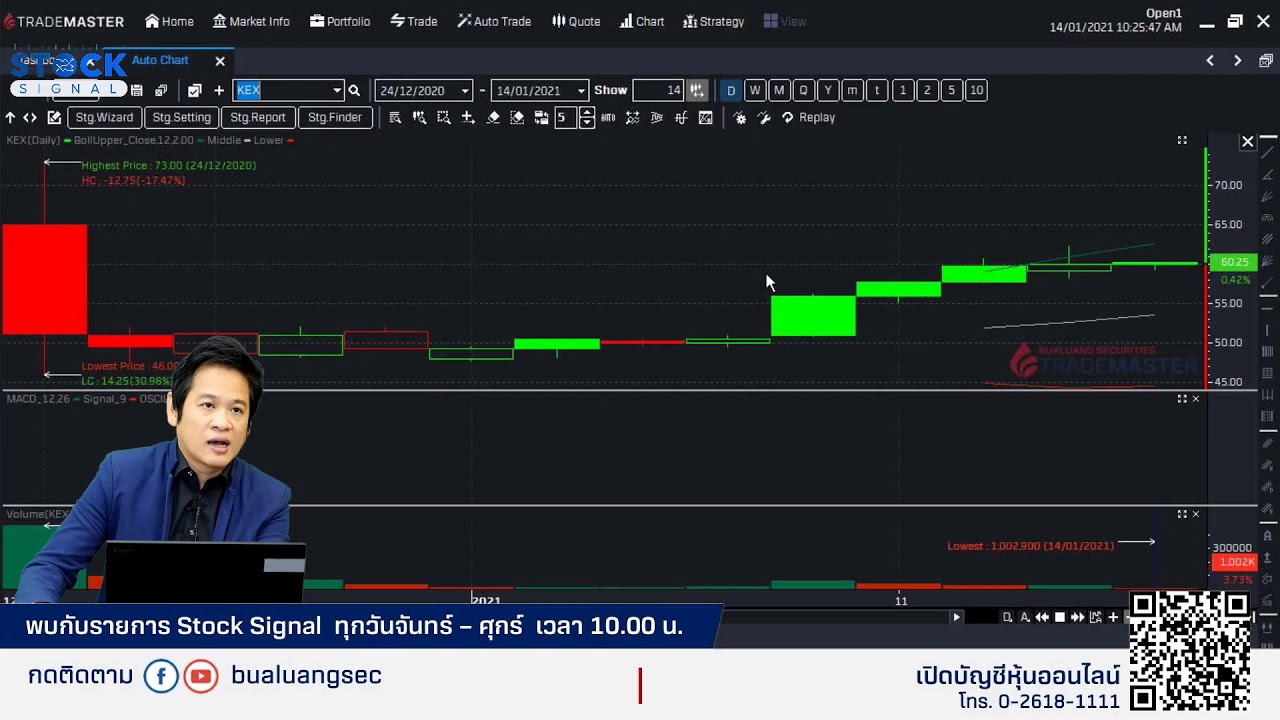Switch to the Auto Chart tab

(x=160, y=60)
